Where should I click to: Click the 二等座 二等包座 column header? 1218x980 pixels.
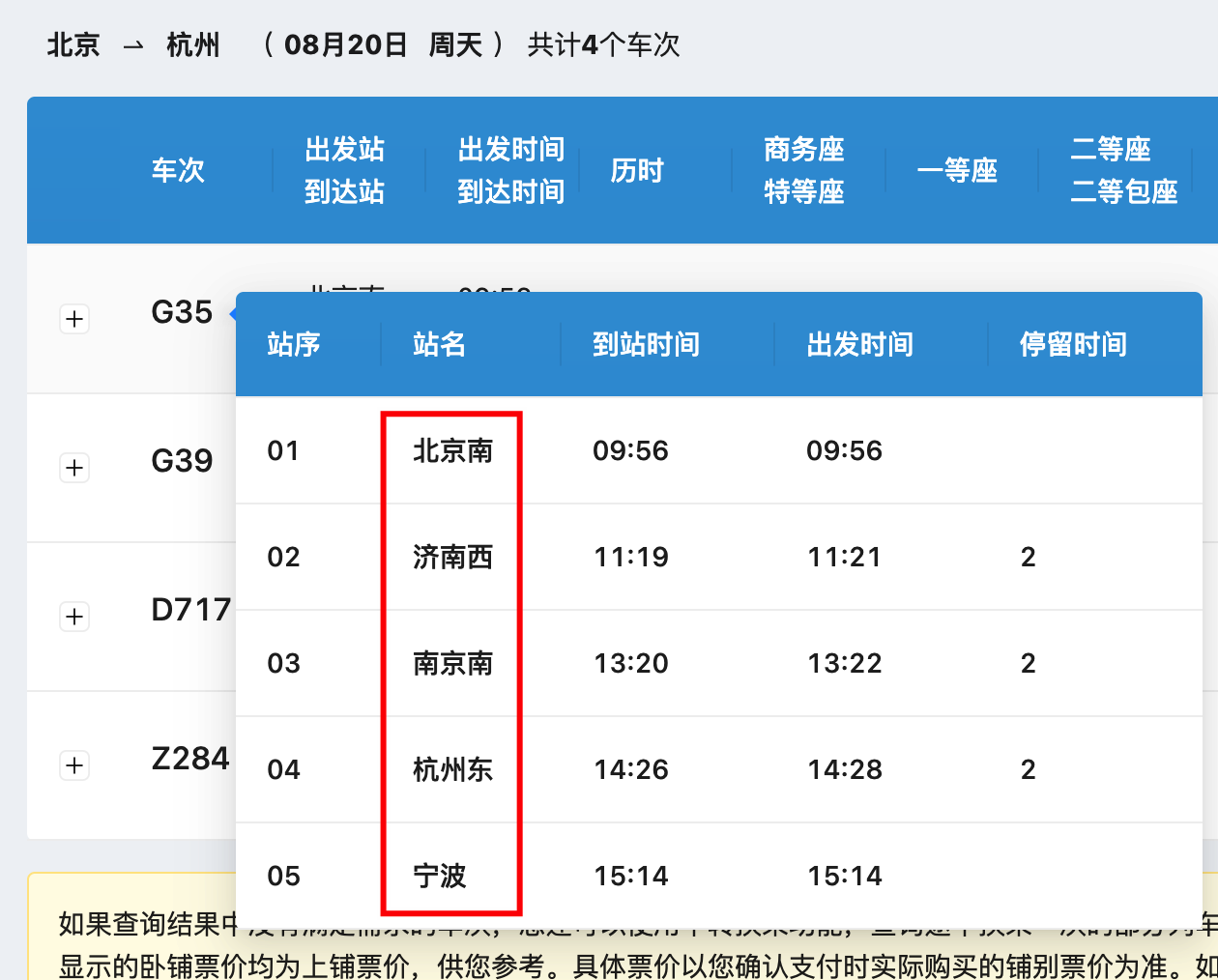pyautogui.click(x=1124, y=170)
